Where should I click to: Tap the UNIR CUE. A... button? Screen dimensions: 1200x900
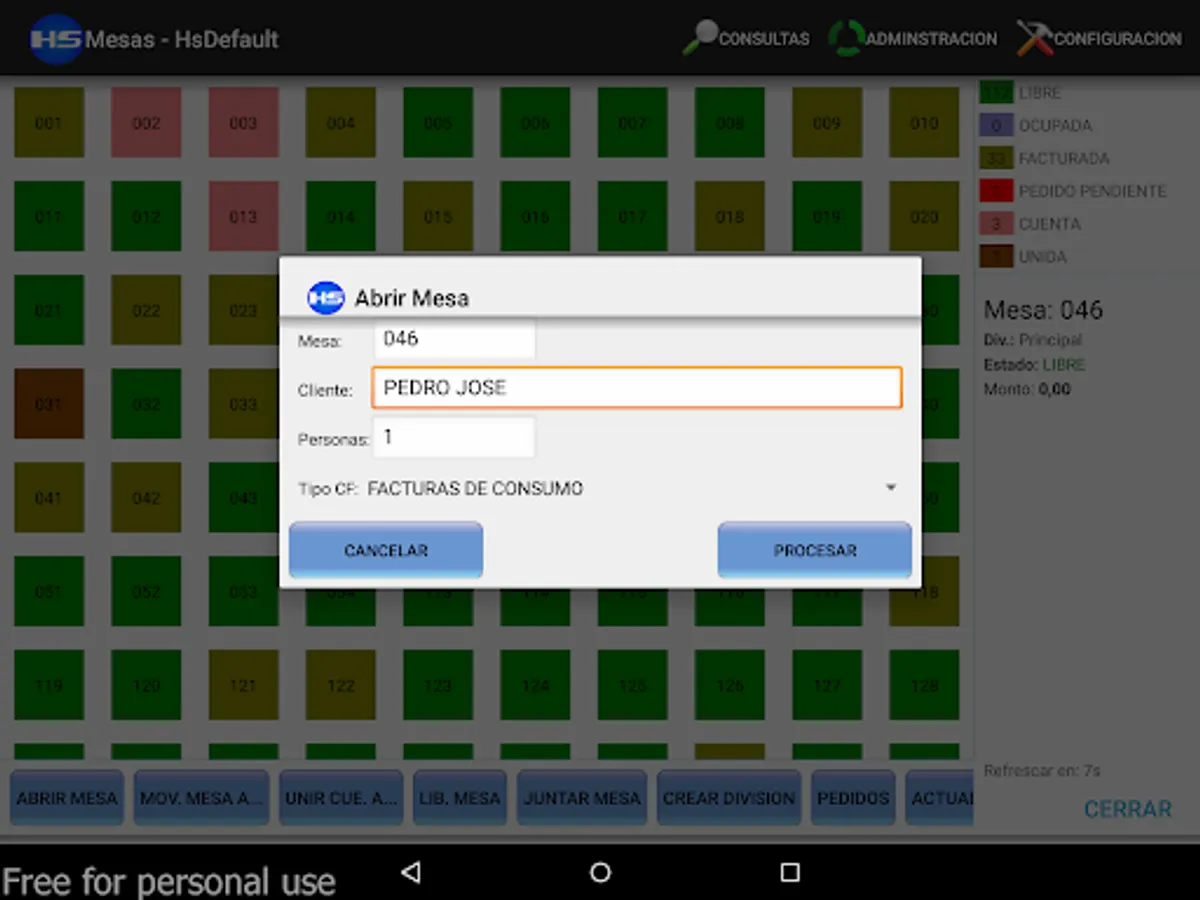coord(341,798)
